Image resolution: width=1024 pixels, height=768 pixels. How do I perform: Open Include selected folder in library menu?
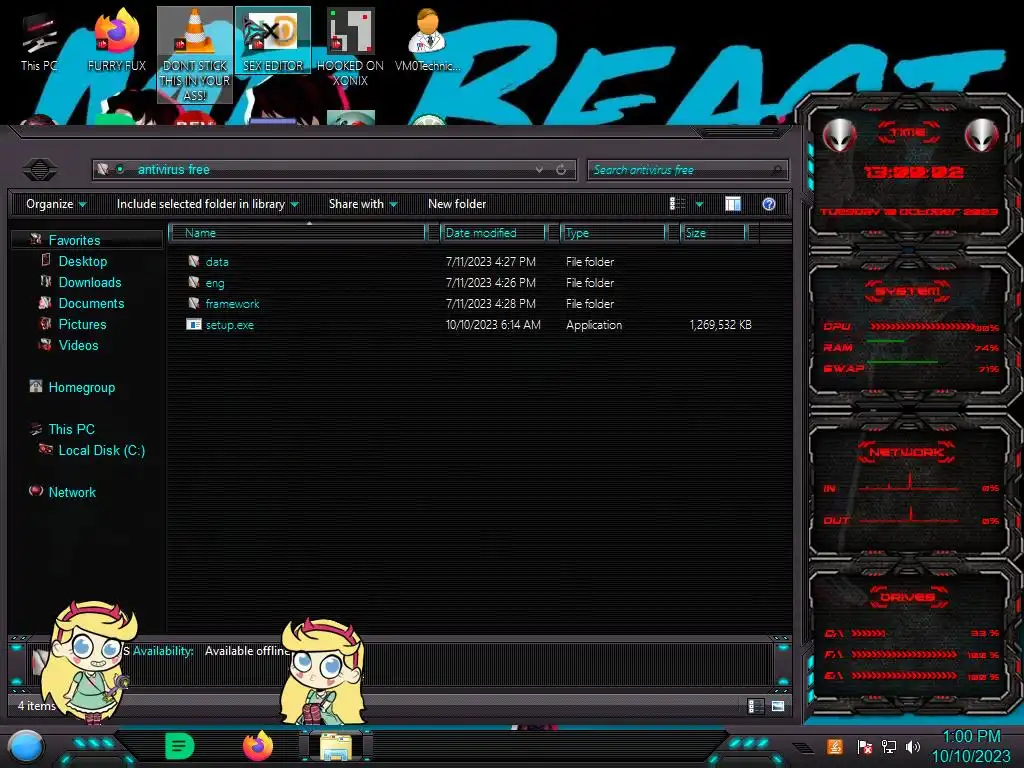[x=207, y=204]
